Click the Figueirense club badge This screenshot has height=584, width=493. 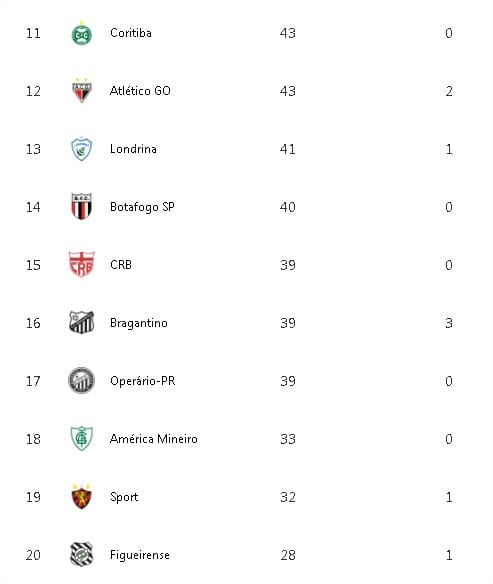tap(82, 554)
